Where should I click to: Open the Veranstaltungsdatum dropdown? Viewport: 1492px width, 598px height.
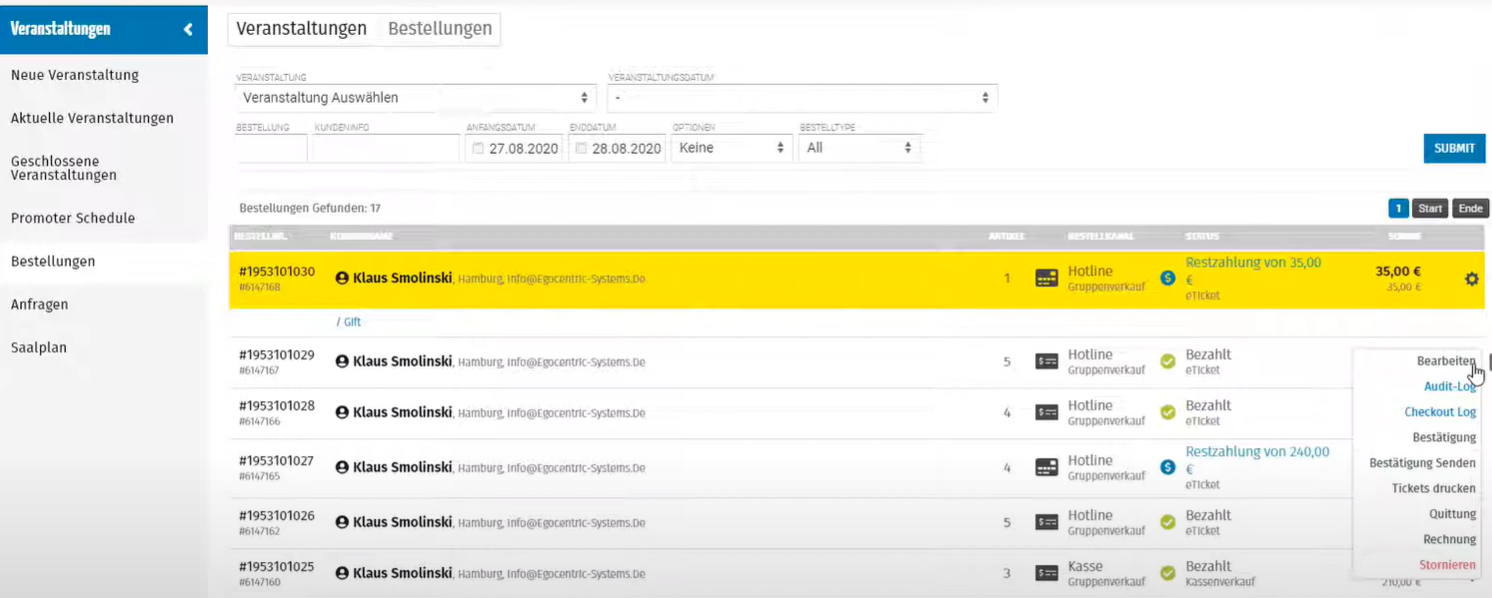pyautogui.click(x=802, y=98)
